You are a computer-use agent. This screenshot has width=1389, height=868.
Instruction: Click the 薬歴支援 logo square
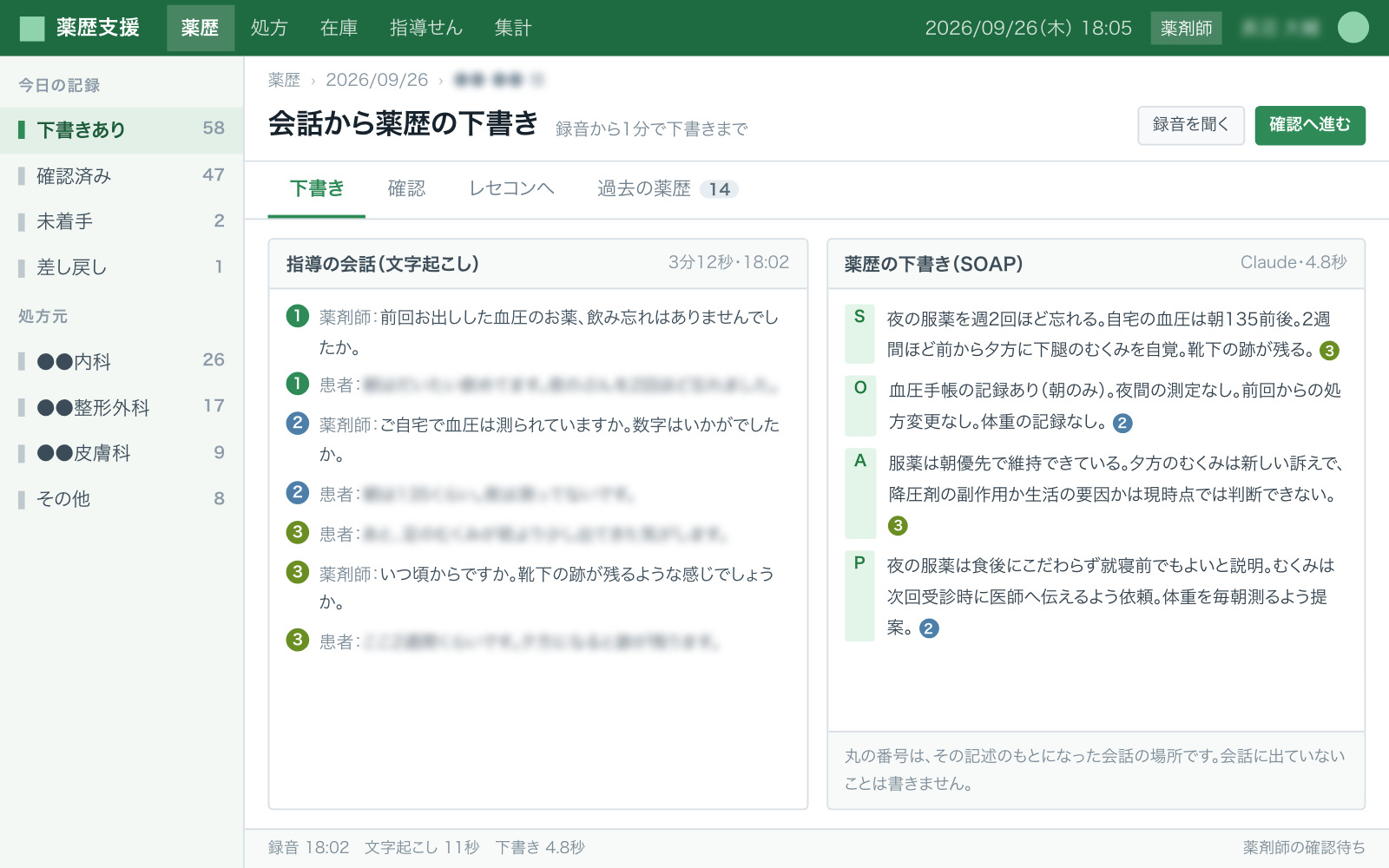point(32,29)
